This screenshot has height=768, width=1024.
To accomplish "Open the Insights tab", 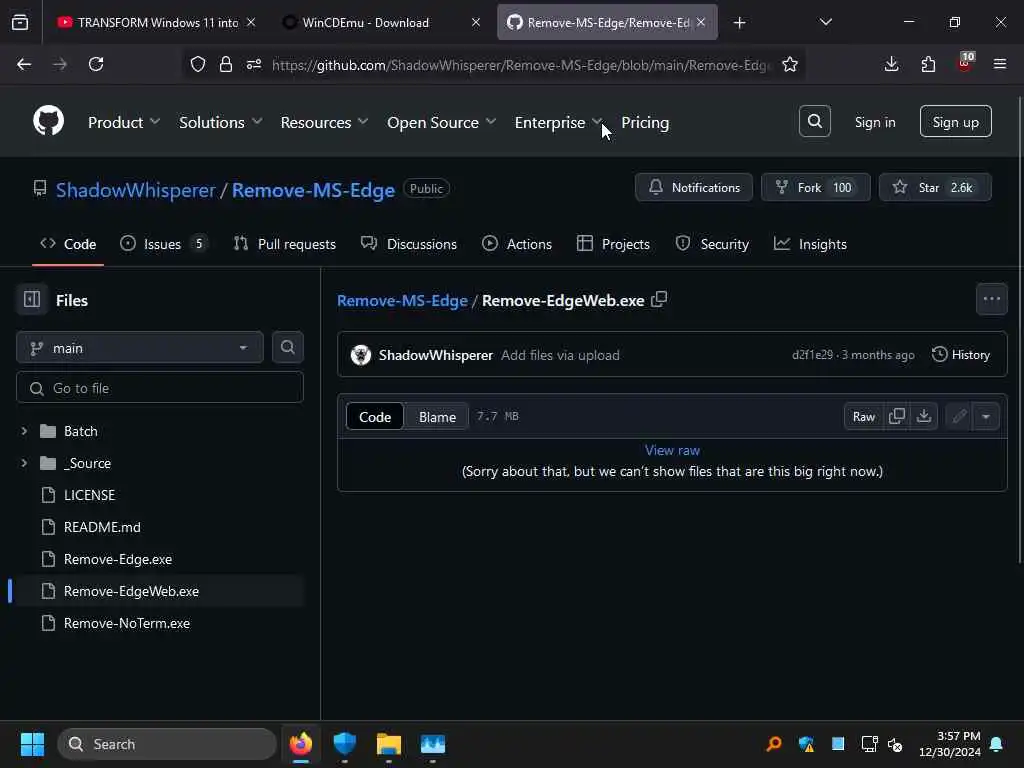I will (810, 244).
